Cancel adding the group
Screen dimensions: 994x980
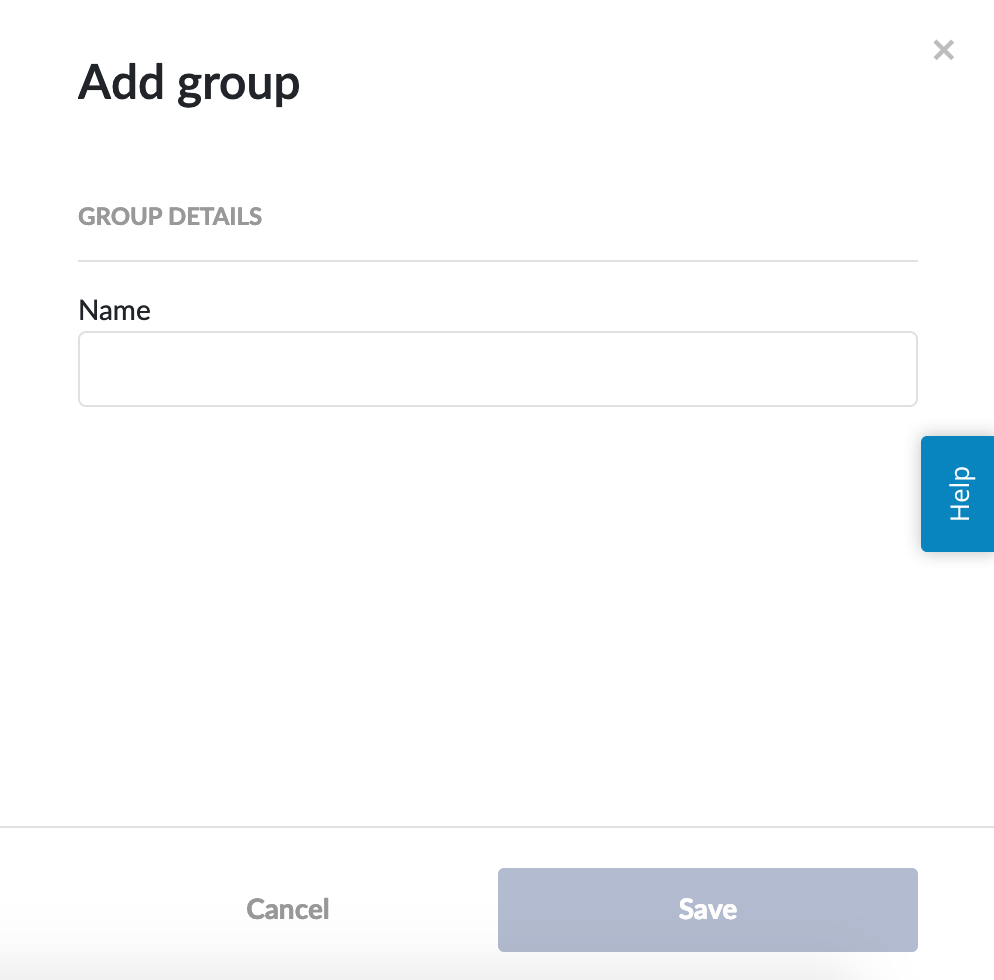click(288, 909)
